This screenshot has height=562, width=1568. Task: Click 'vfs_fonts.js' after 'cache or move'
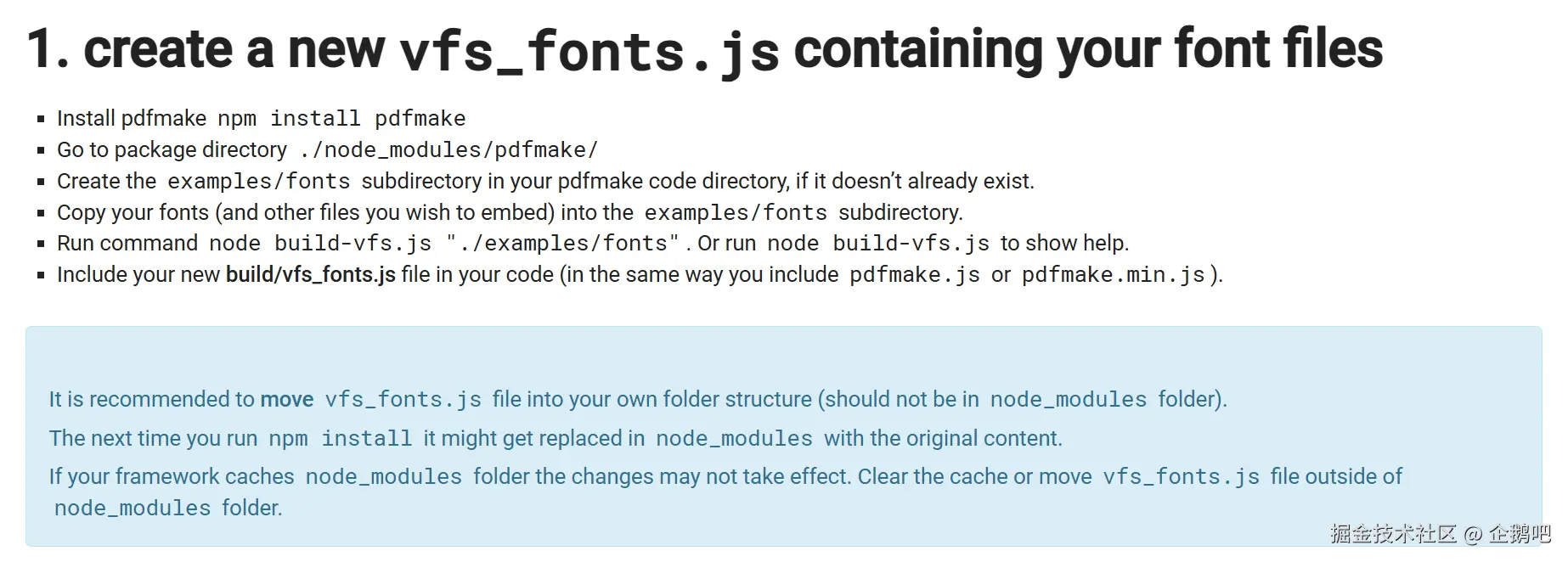(1181, 477)
